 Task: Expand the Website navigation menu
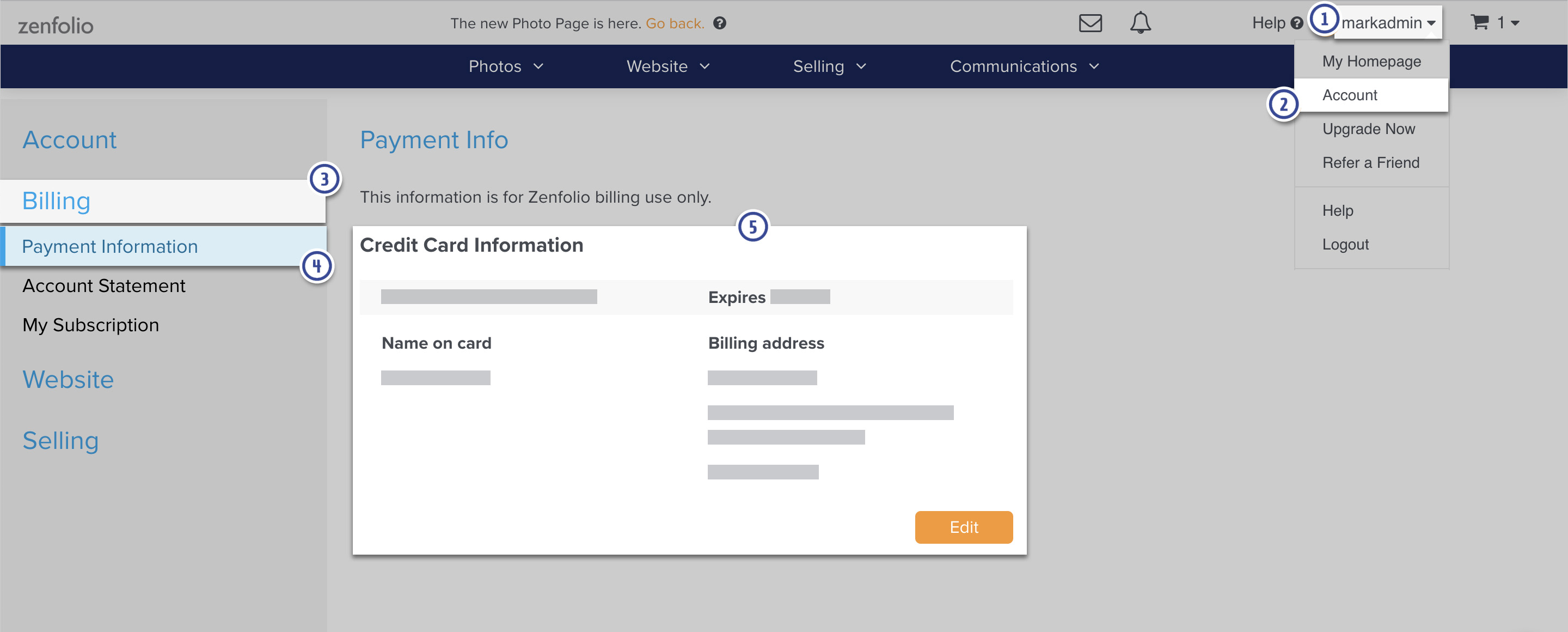669,66
